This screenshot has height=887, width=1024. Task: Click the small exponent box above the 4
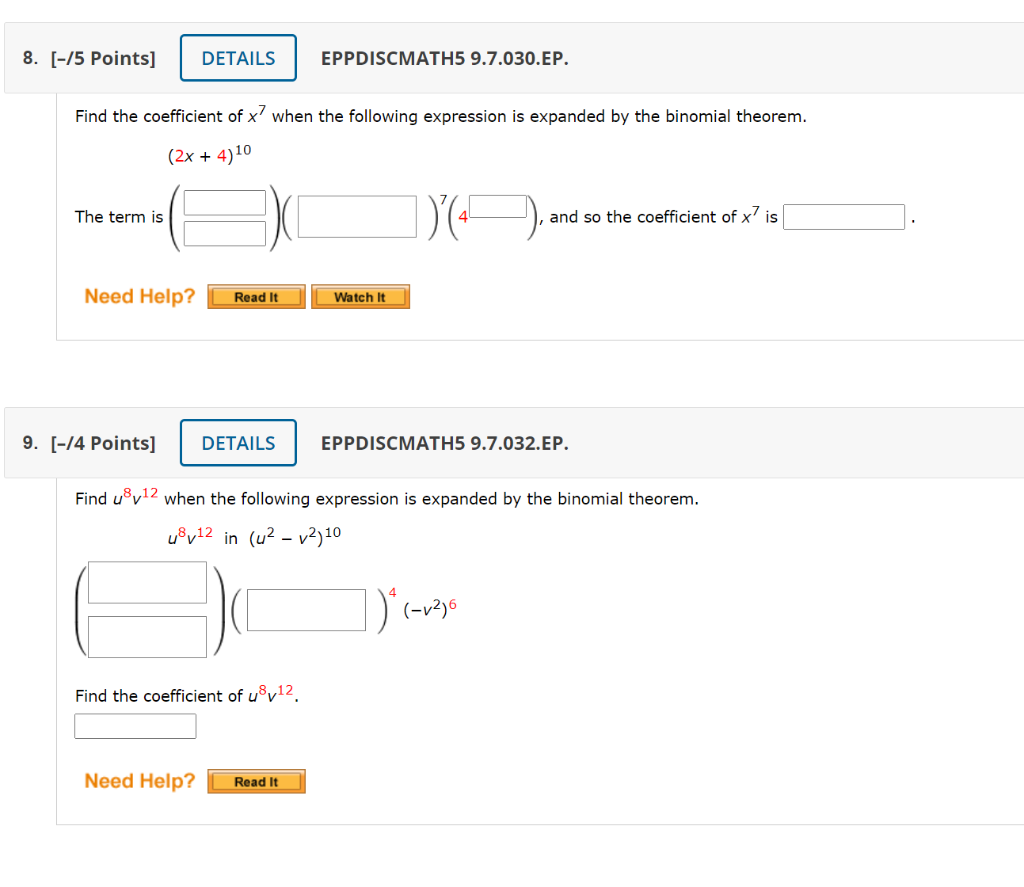(x=500, y=204)
